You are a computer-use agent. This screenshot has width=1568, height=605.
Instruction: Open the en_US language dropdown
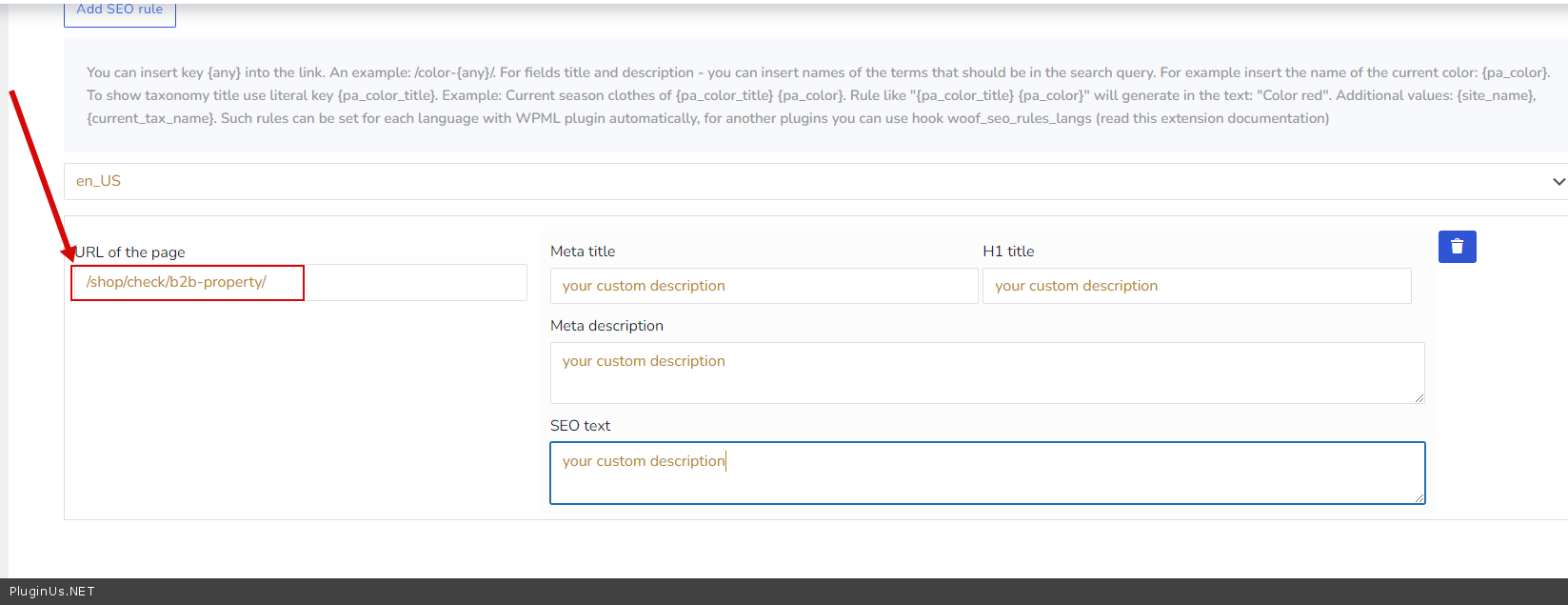(809, 181)
